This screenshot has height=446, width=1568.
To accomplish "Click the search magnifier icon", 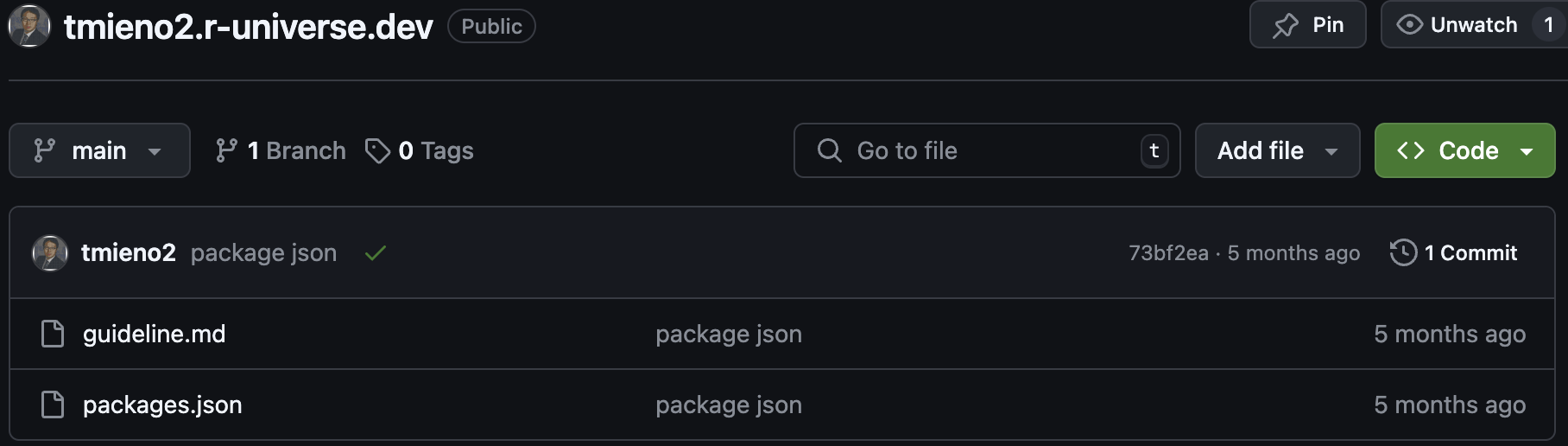I will click(x=829, y=150).
